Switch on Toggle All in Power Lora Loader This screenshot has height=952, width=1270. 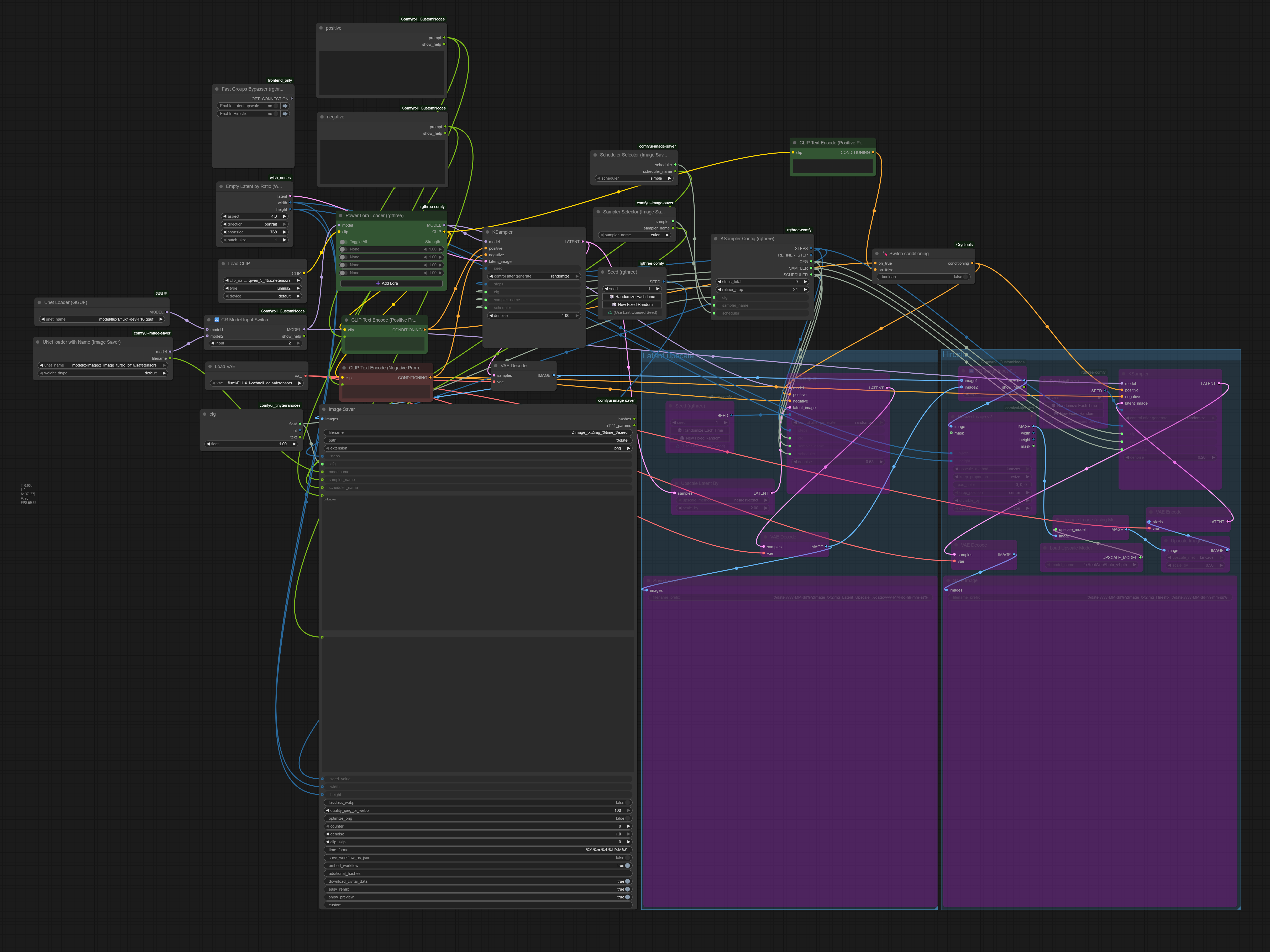click(x=343, y=242)
